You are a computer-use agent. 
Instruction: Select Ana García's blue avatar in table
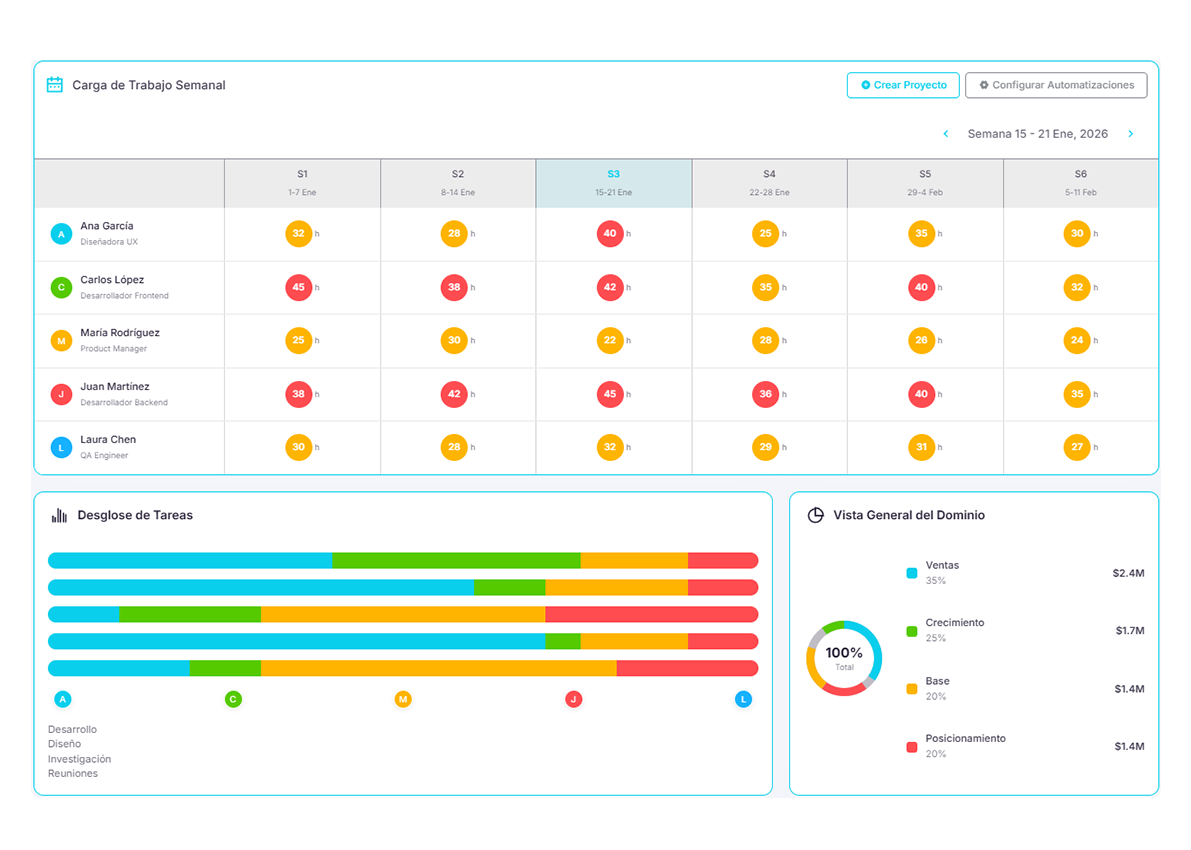(61, 234)
